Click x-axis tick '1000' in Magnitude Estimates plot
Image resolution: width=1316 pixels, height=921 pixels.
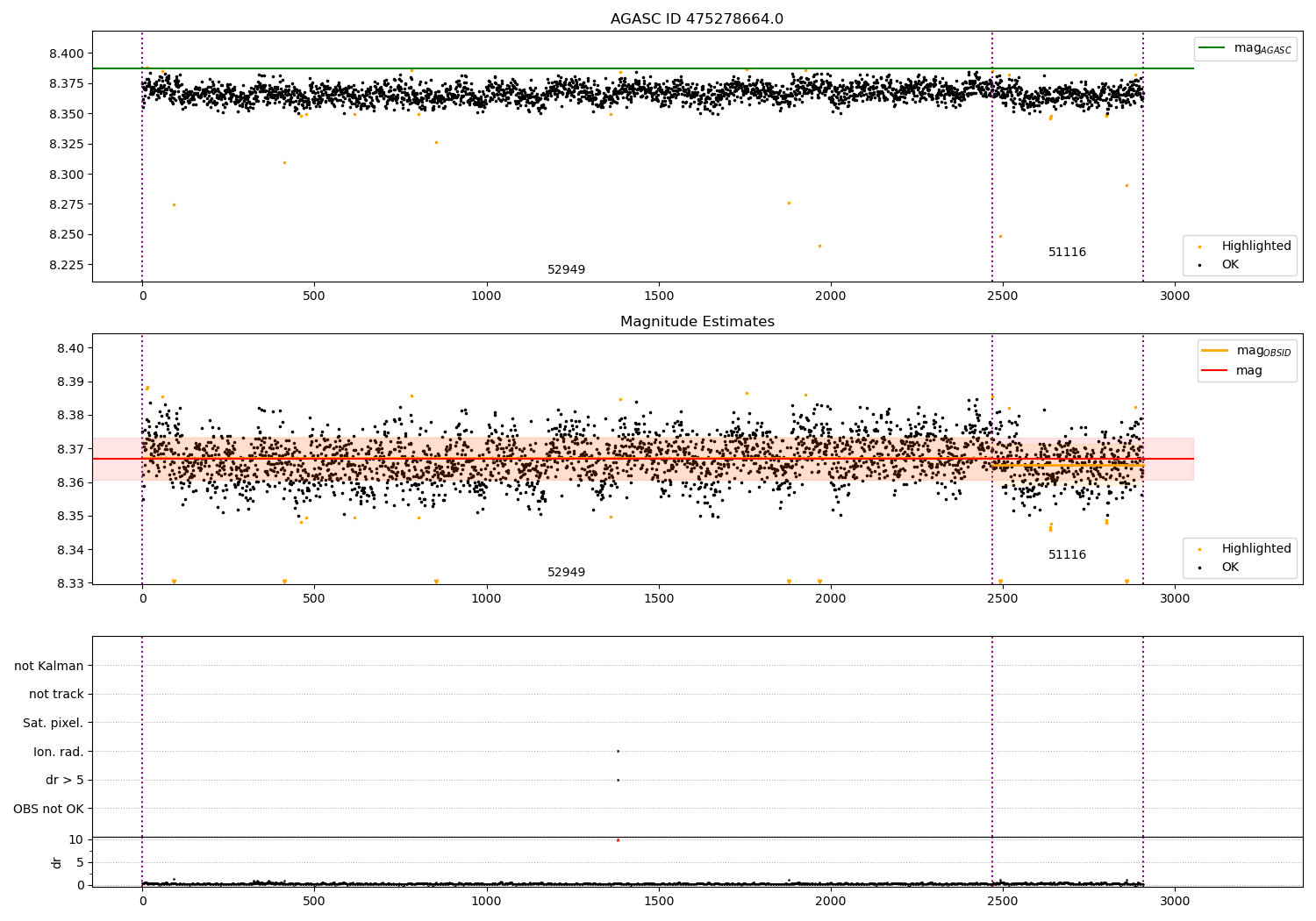(x=486, y=599)
